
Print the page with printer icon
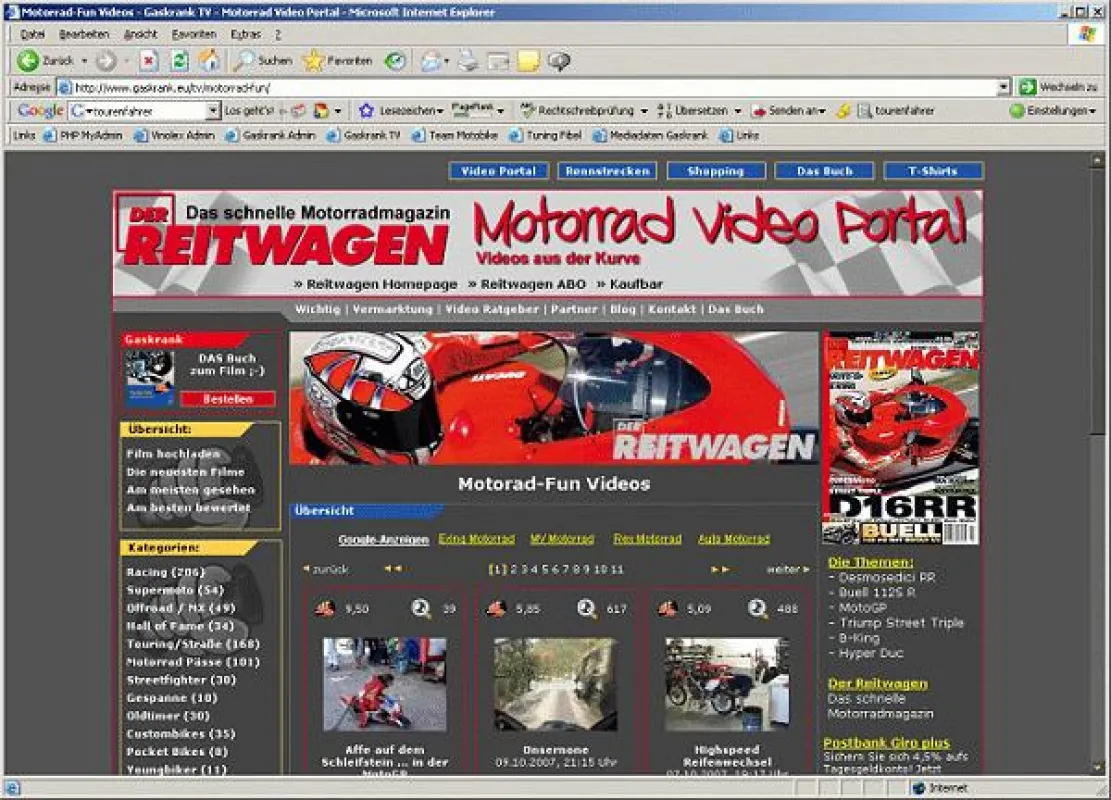click(x=468, y=62)
